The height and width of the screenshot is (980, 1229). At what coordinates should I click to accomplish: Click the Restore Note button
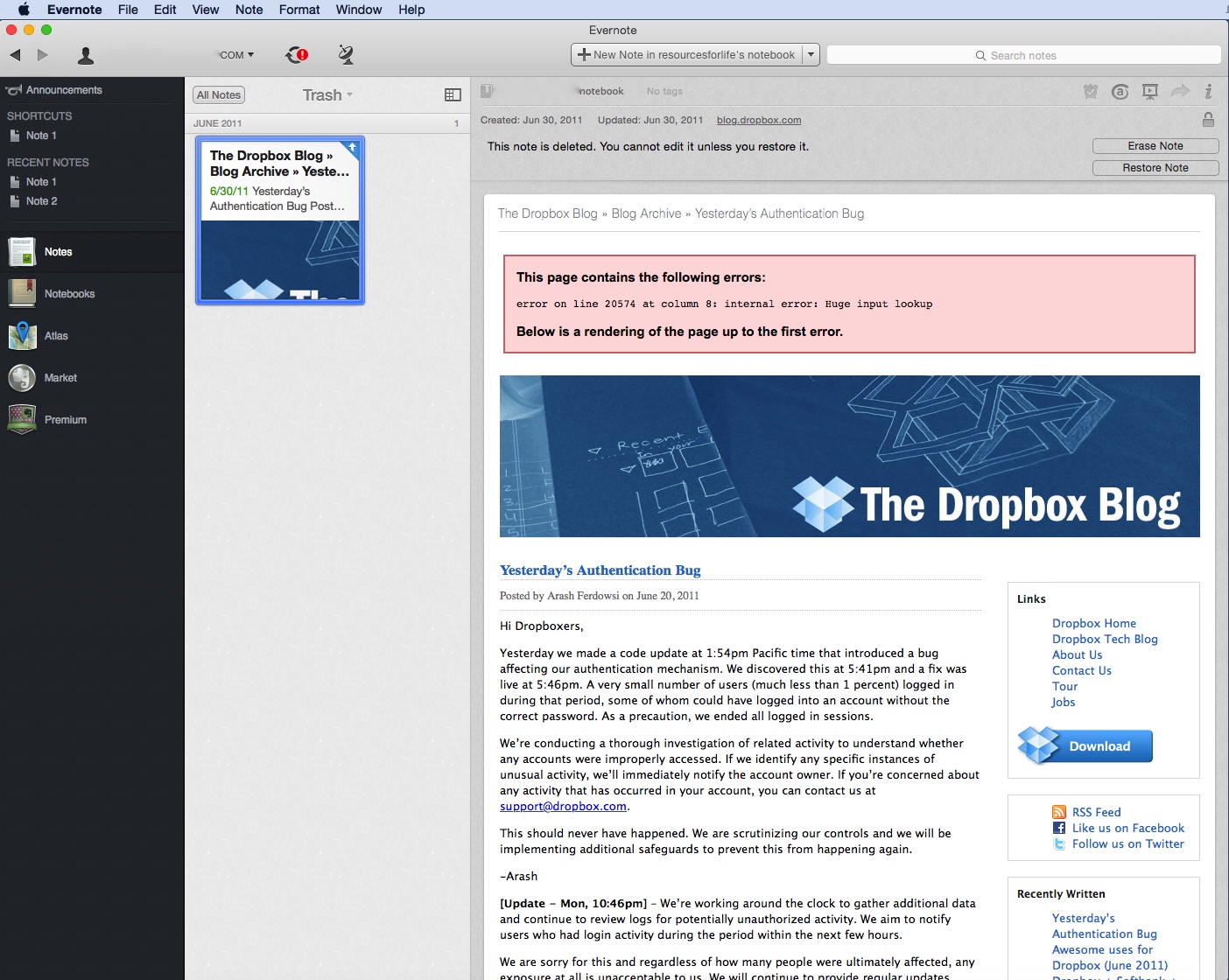click(x=1155, y=168)
